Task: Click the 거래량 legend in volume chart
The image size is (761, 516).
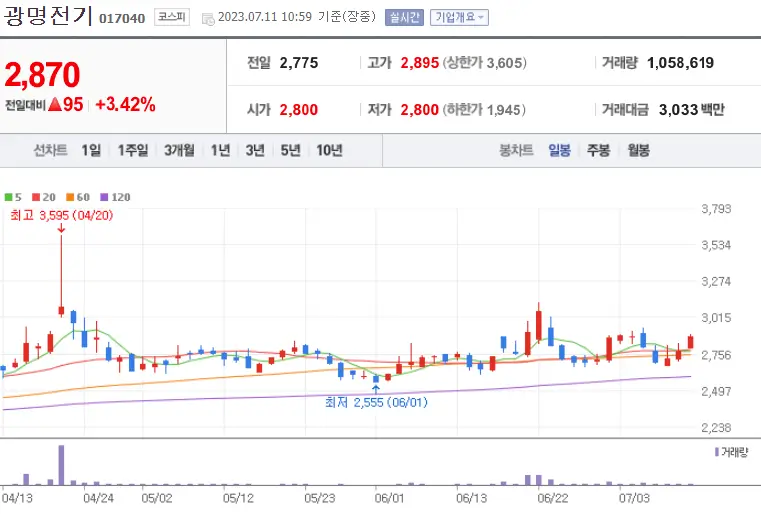Action: pos(731,452)
